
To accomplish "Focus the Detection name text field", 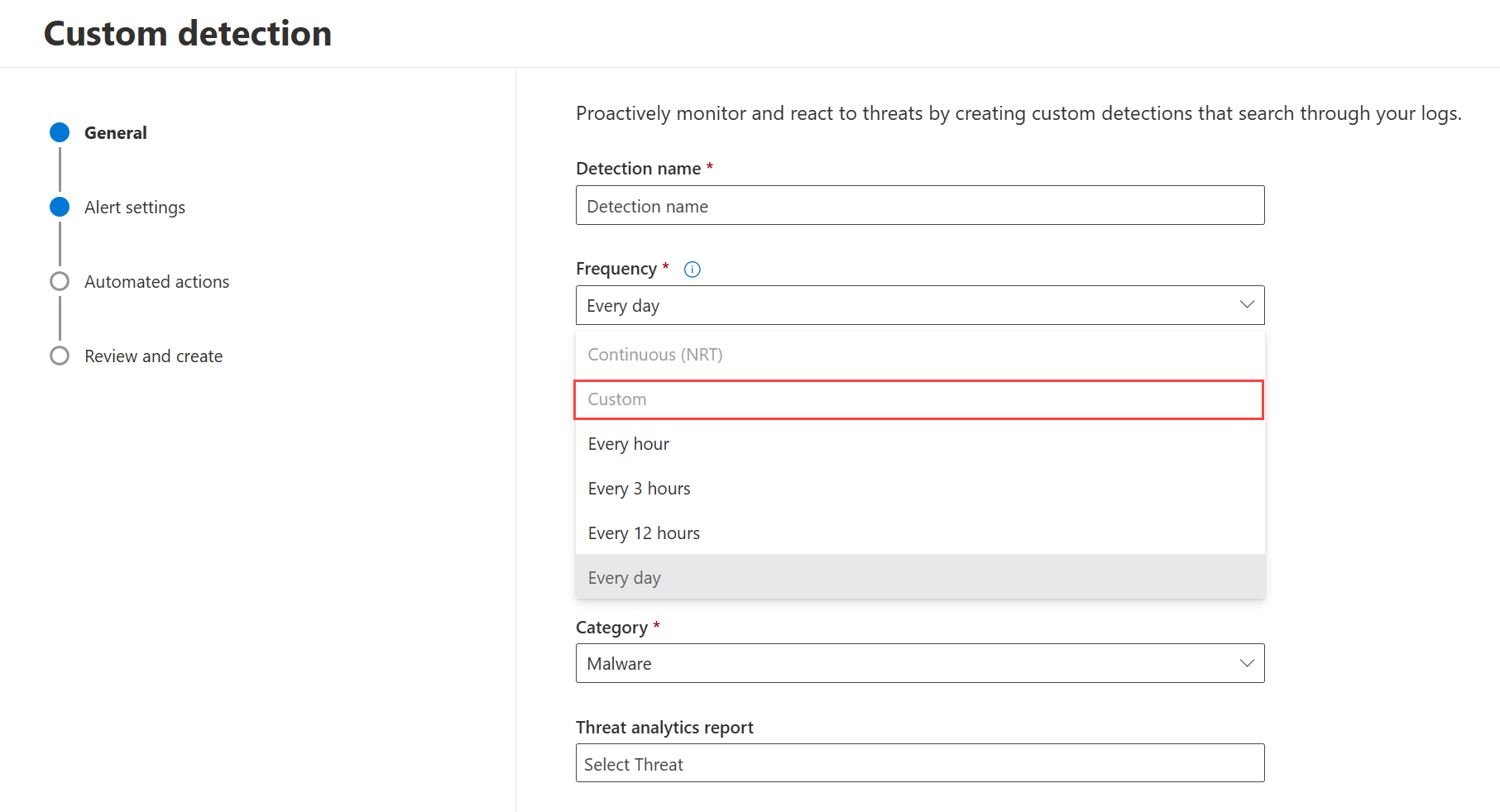I will click(x=920, y=206).
